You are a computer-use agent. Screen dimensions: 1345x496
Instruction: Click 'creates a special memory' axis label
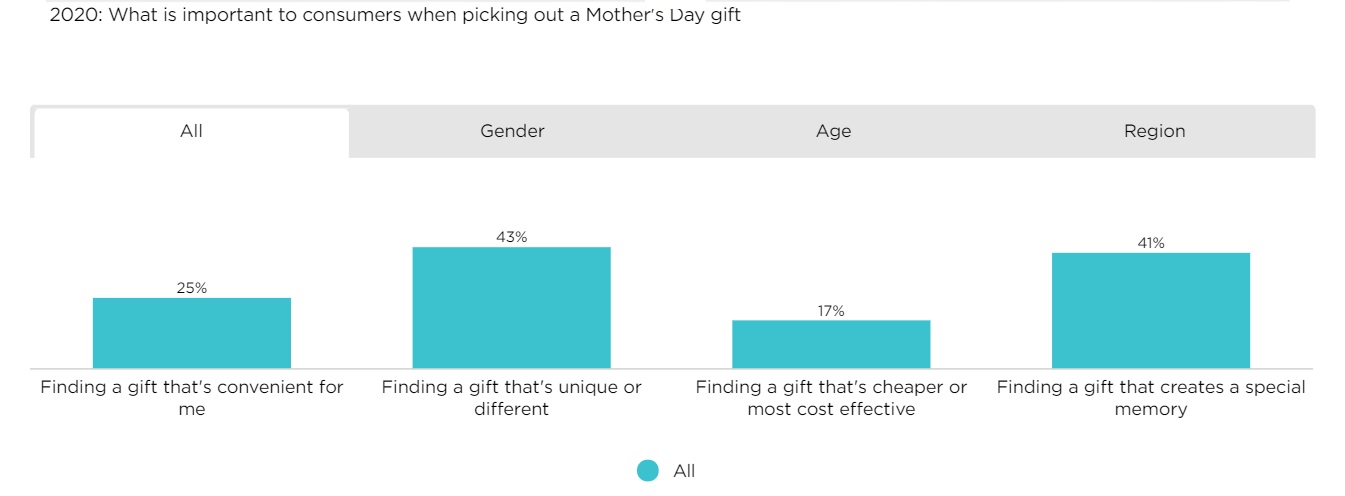point(1150,398)
